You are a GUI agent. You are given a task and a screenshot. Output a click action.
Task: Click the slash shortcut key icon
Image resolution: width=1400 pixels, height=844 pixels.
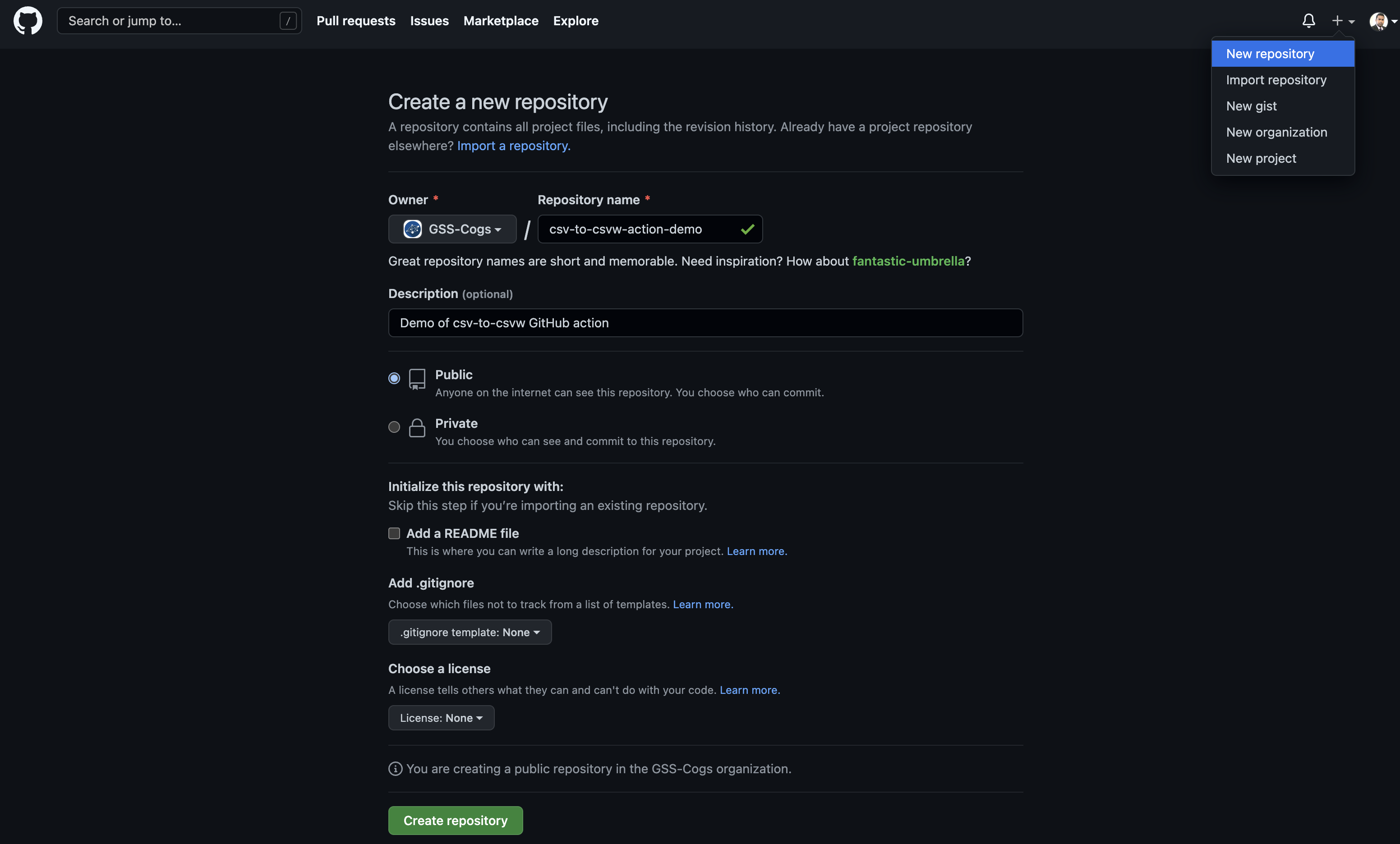click(x=288, y=21)
